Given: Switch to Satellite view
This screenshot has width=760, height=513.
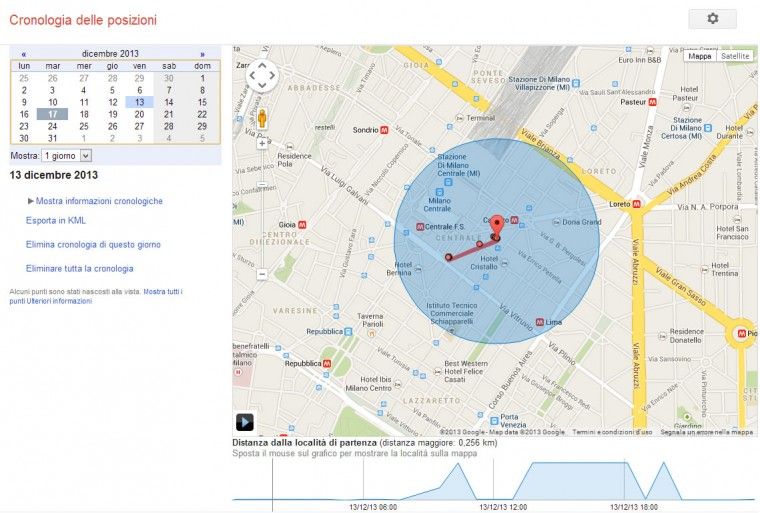Looking at the screenshot, I should pyautogui.click(x=735, y=56).
